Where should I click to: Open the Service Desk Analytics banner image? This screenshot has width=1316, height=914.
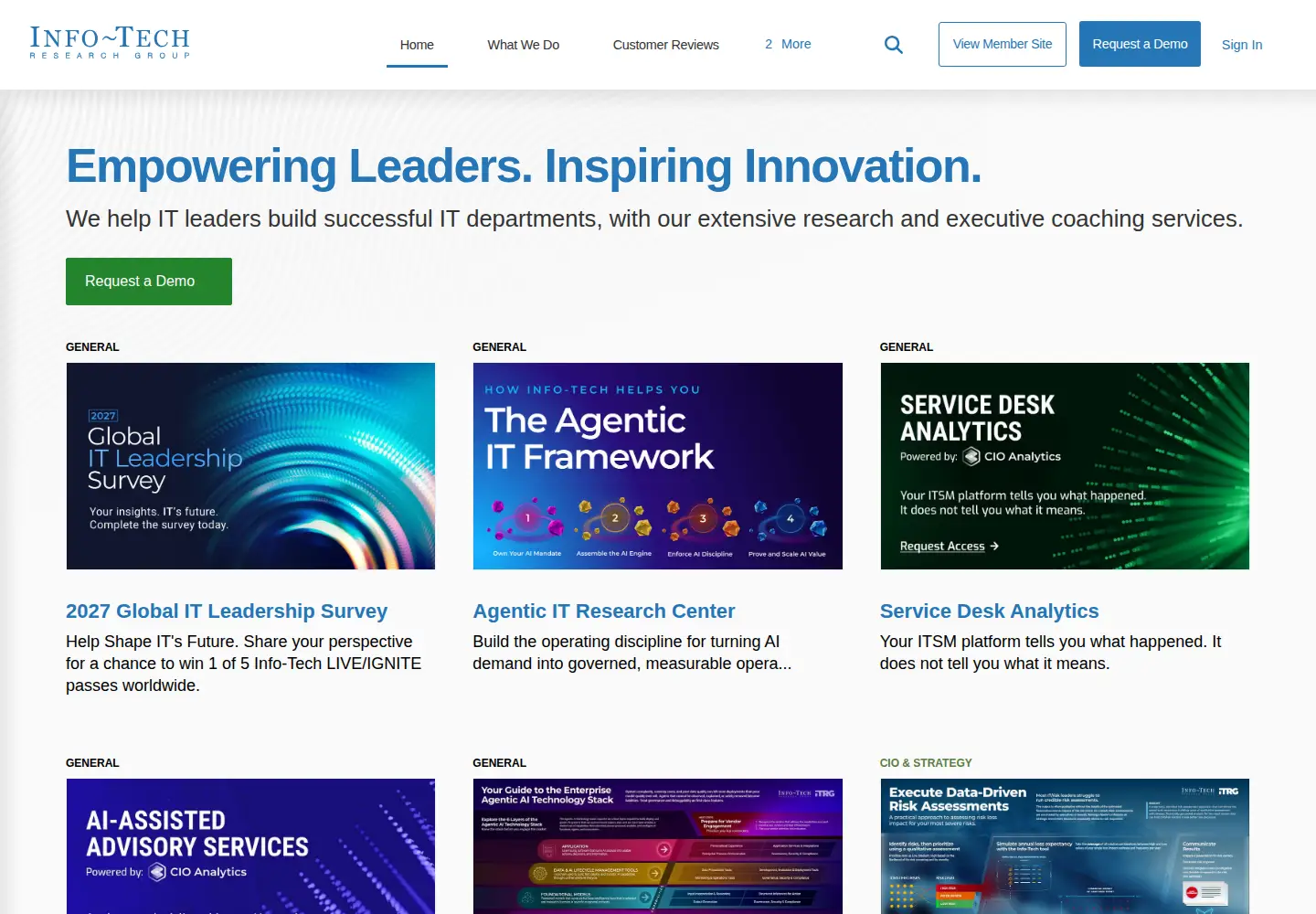click(1065, 466)
